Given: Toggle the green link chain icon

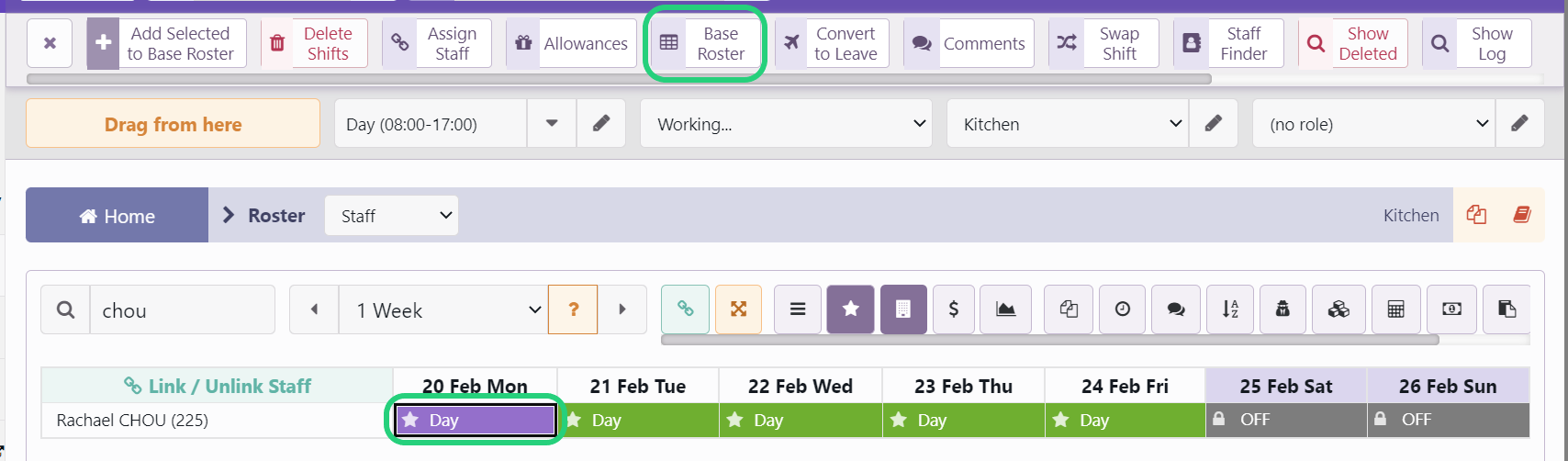Looking at the screenshot, I should pyautogui.click(x=685, y=309).
